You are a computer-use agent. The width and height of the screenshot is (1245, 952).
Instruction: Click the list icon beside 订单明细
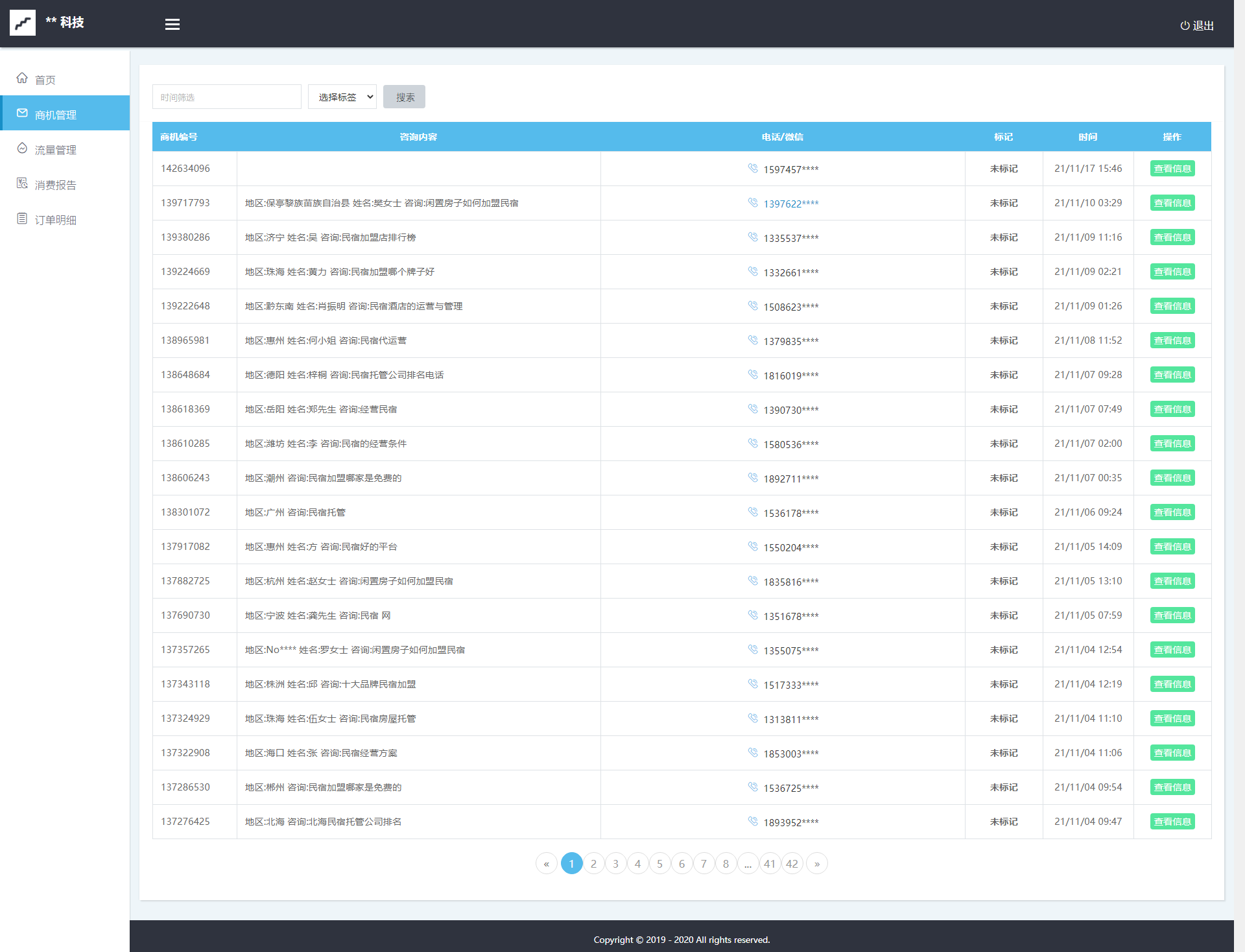point(22,218)
